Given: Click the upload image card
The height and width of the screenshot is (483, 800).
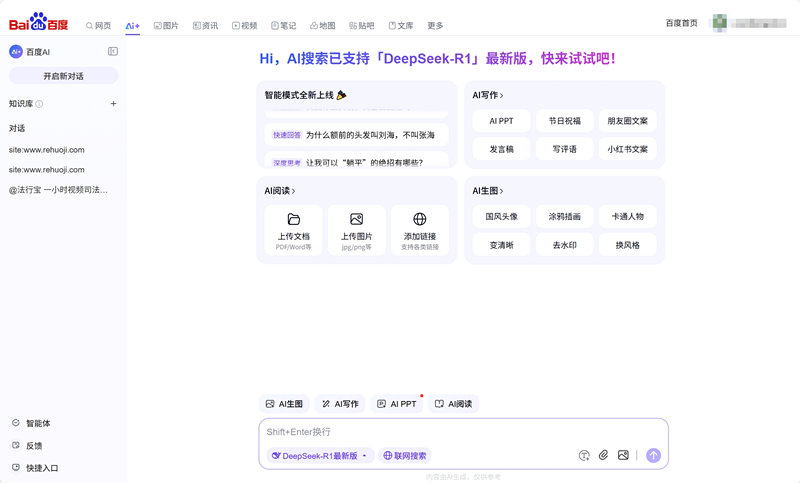Looking at the screenshot, I should tap(357, 230).
